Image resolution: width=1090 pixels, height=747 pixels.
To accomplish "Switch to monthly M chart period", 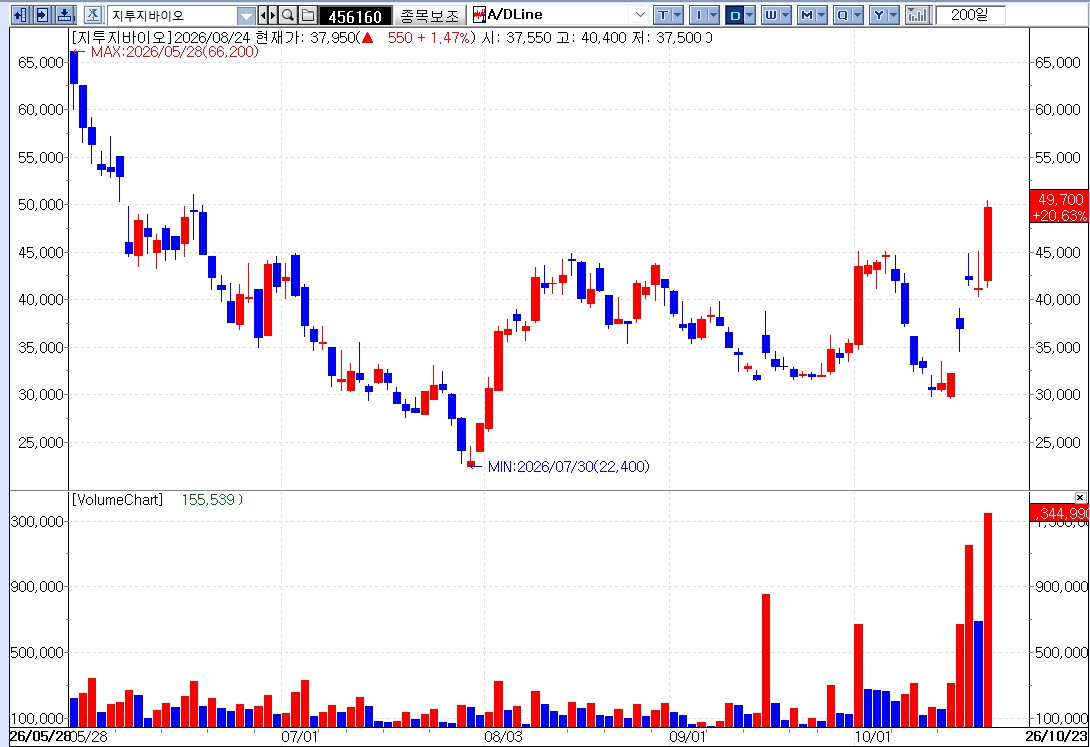I will (806, 15).
